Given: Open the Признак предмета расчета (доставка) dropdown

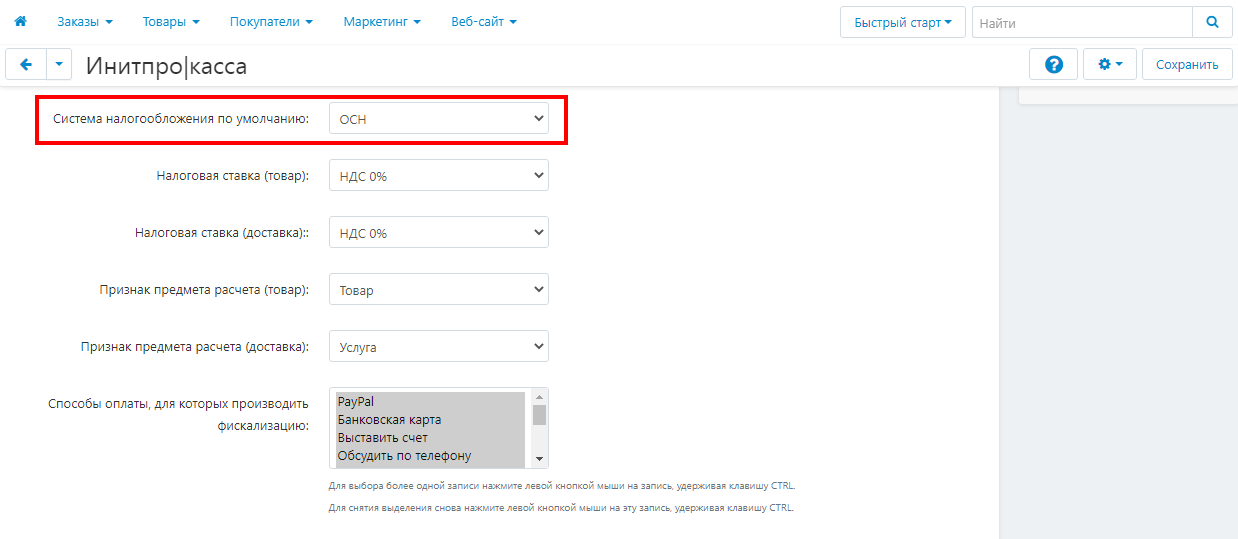Looking at the screenshot, I should coord(439,347).
